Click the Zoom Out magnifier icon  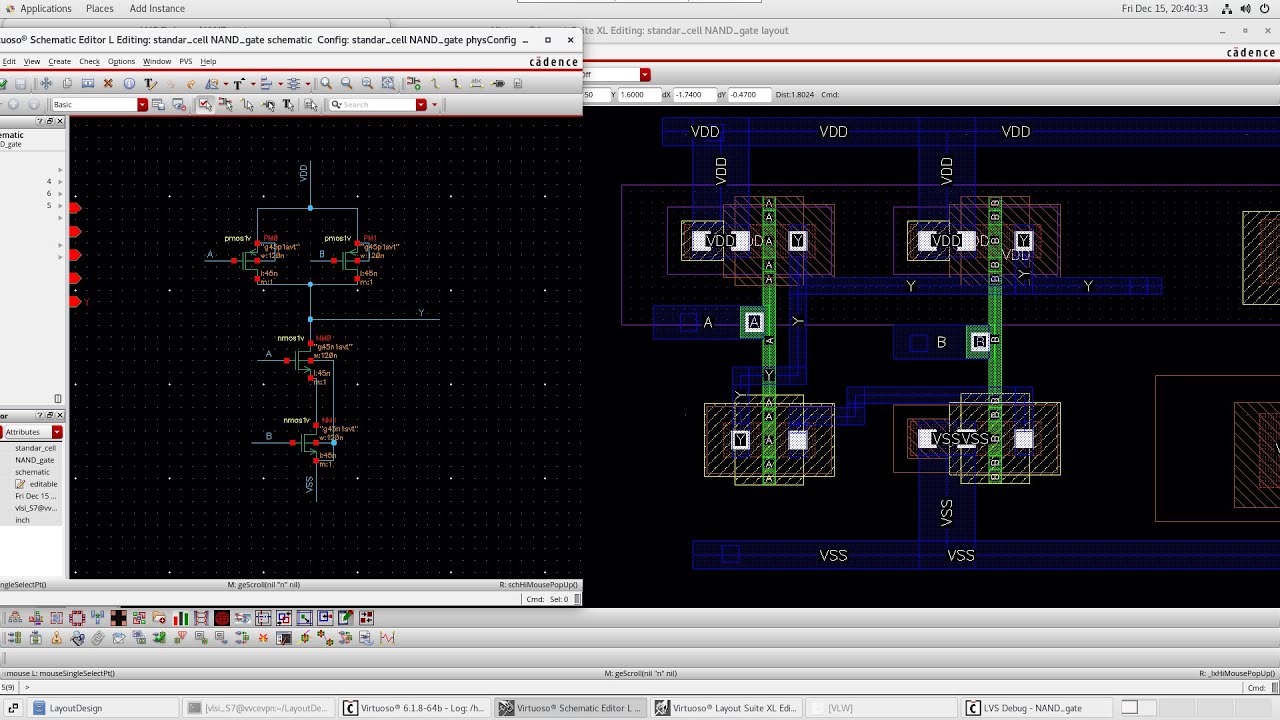click(x=347, y=83)
